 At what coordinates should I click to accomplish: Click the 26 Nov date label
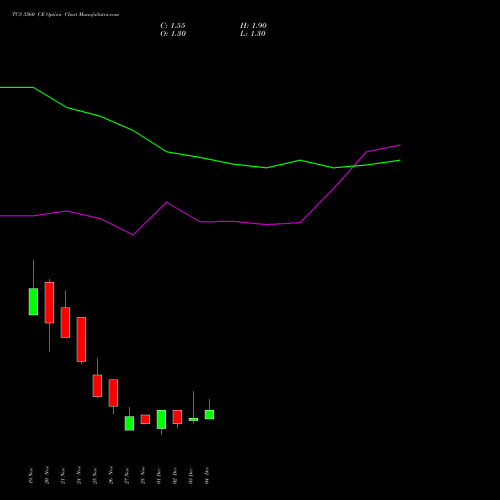[111, 476]
